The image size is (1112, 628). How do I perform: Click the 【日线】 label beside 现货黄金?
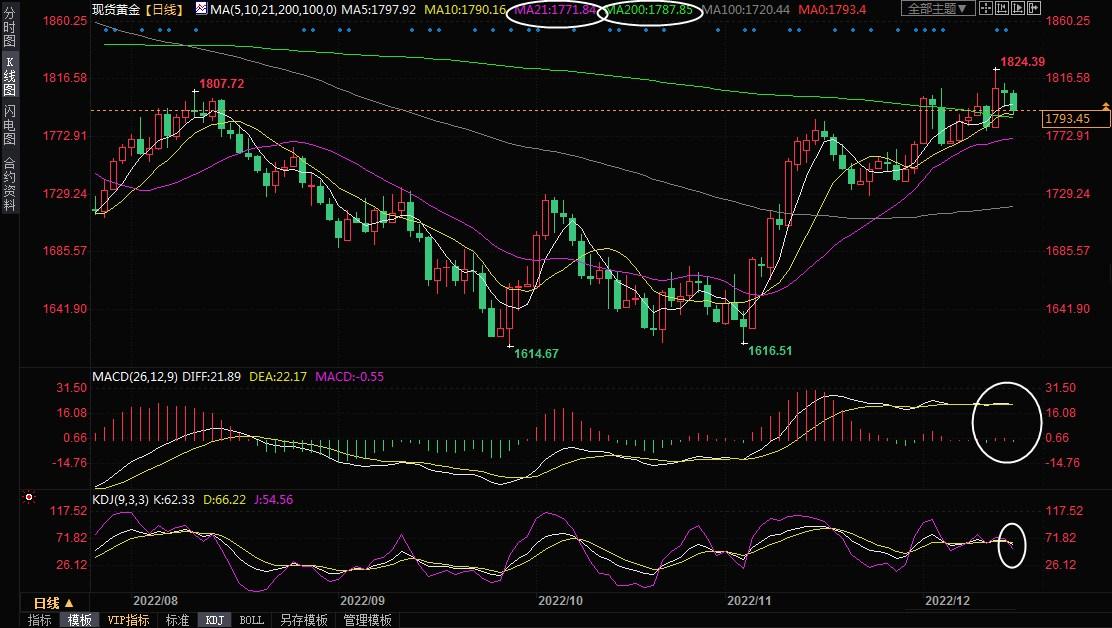[165, 9]
